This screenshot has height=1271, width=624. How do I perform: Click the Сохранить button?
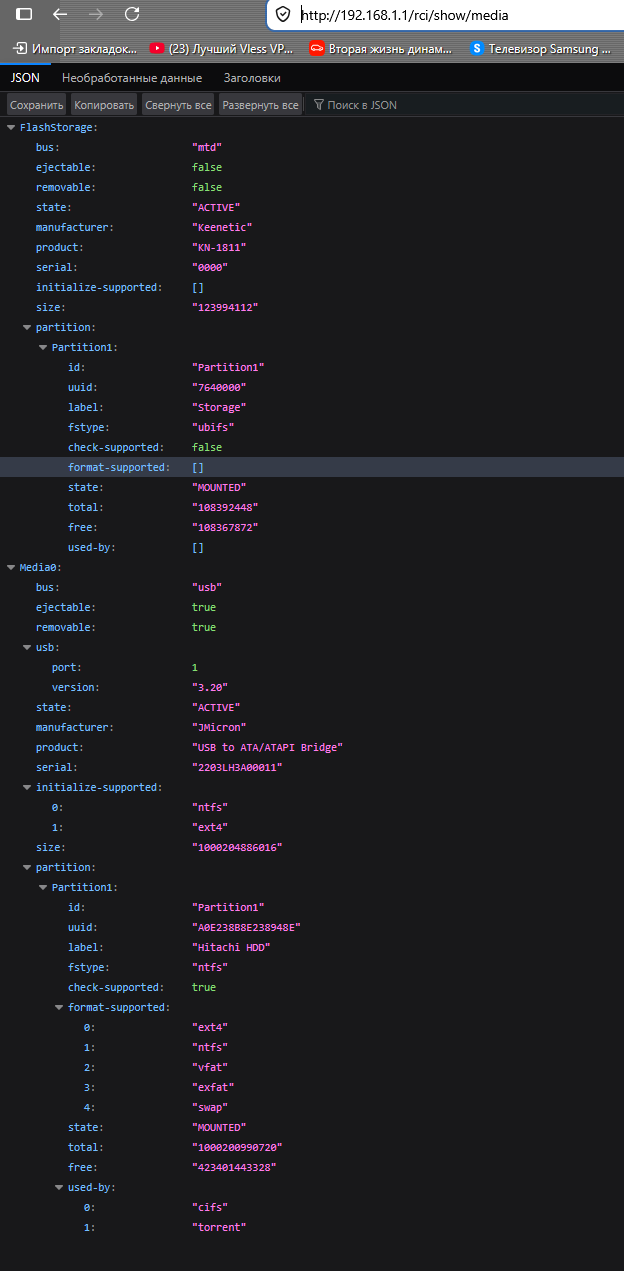(37, 105)
